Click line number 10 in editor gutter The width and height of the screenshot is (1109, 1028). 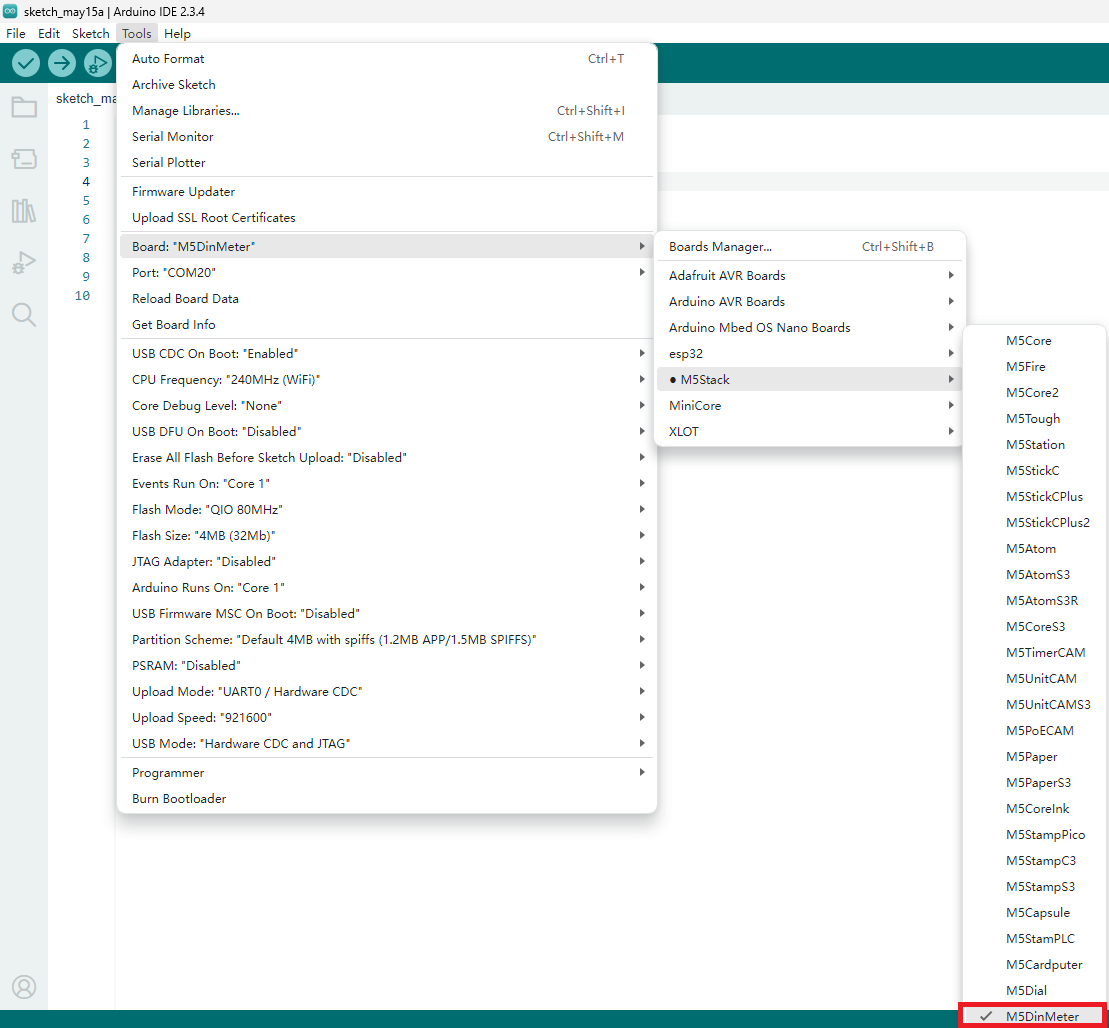tap(82, 296)
